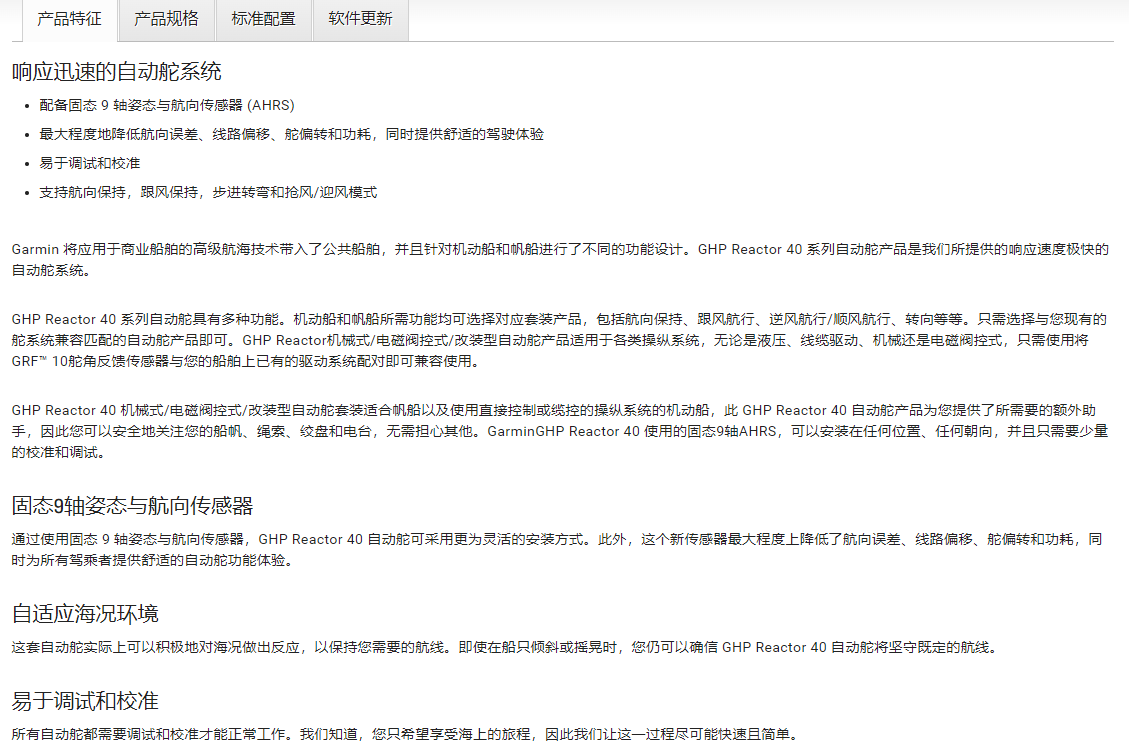Select the 标准配置 tab
The image size is (1129, 750).
[x=263, y=19]
